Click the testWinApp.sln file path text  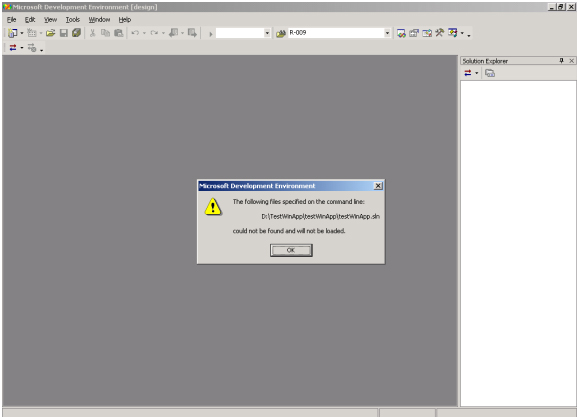(321, 216)
